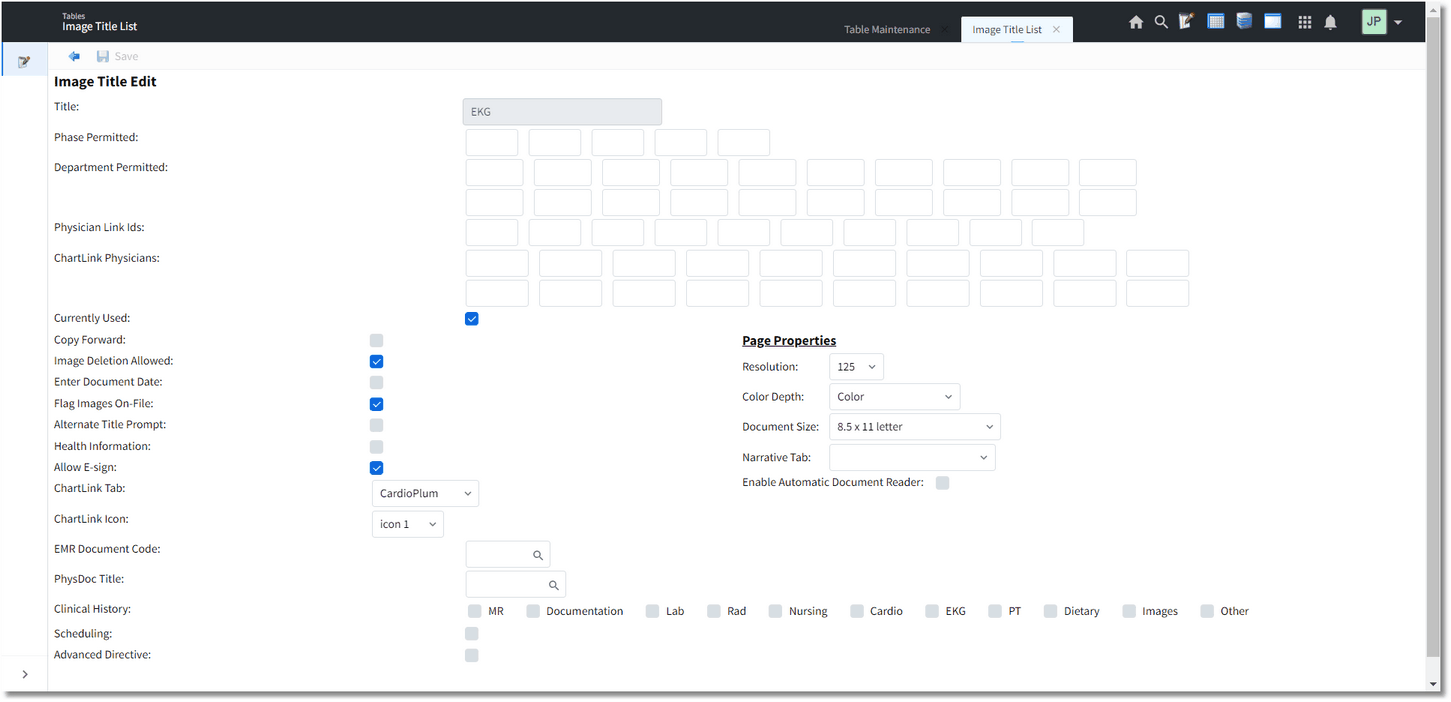The image size is (1451, 702).
Task: Click the EMR Document Code field
Action: 508,555
